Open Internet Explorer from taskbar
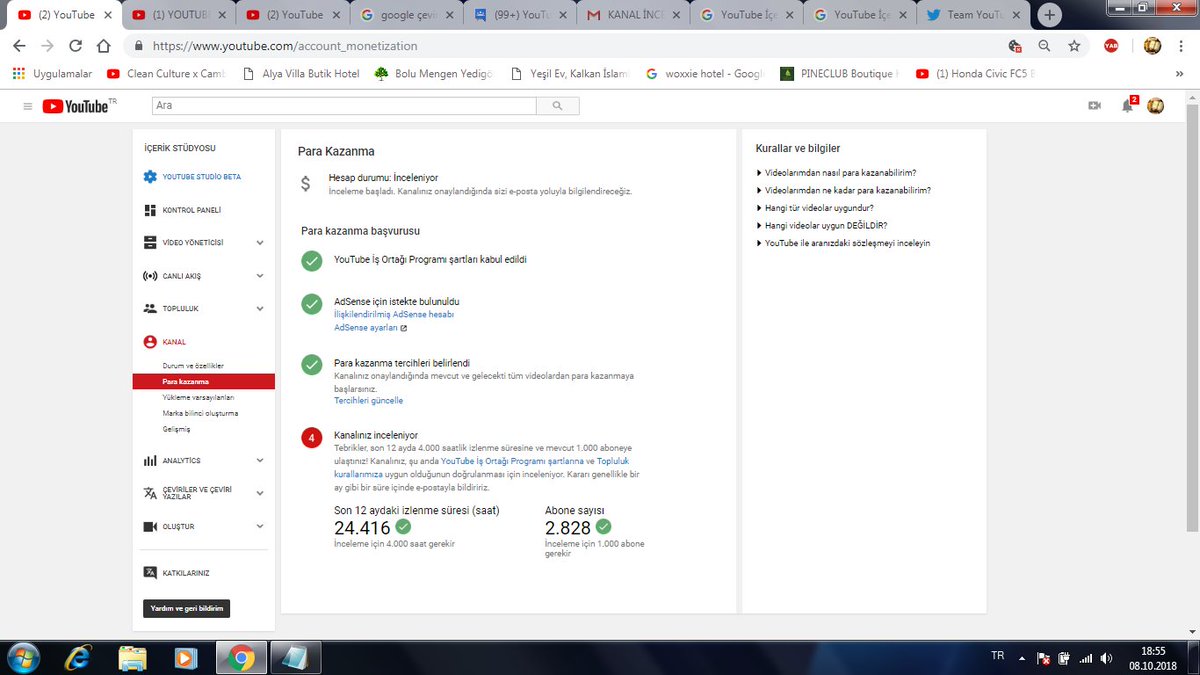1200x675 pixels. tap(78, 657)
